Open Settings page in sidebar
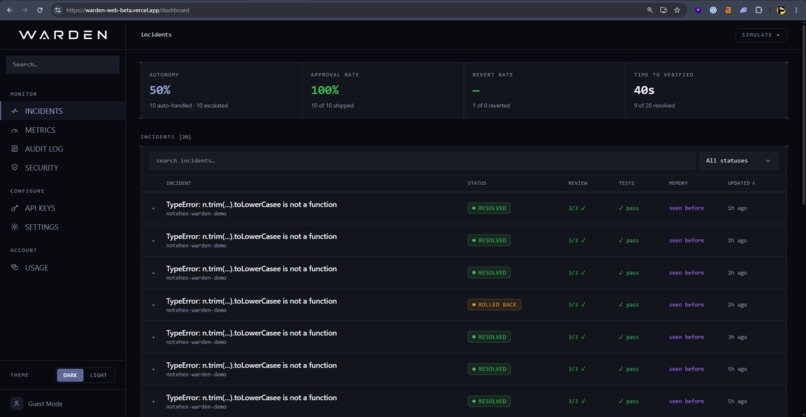 point(63,227)
